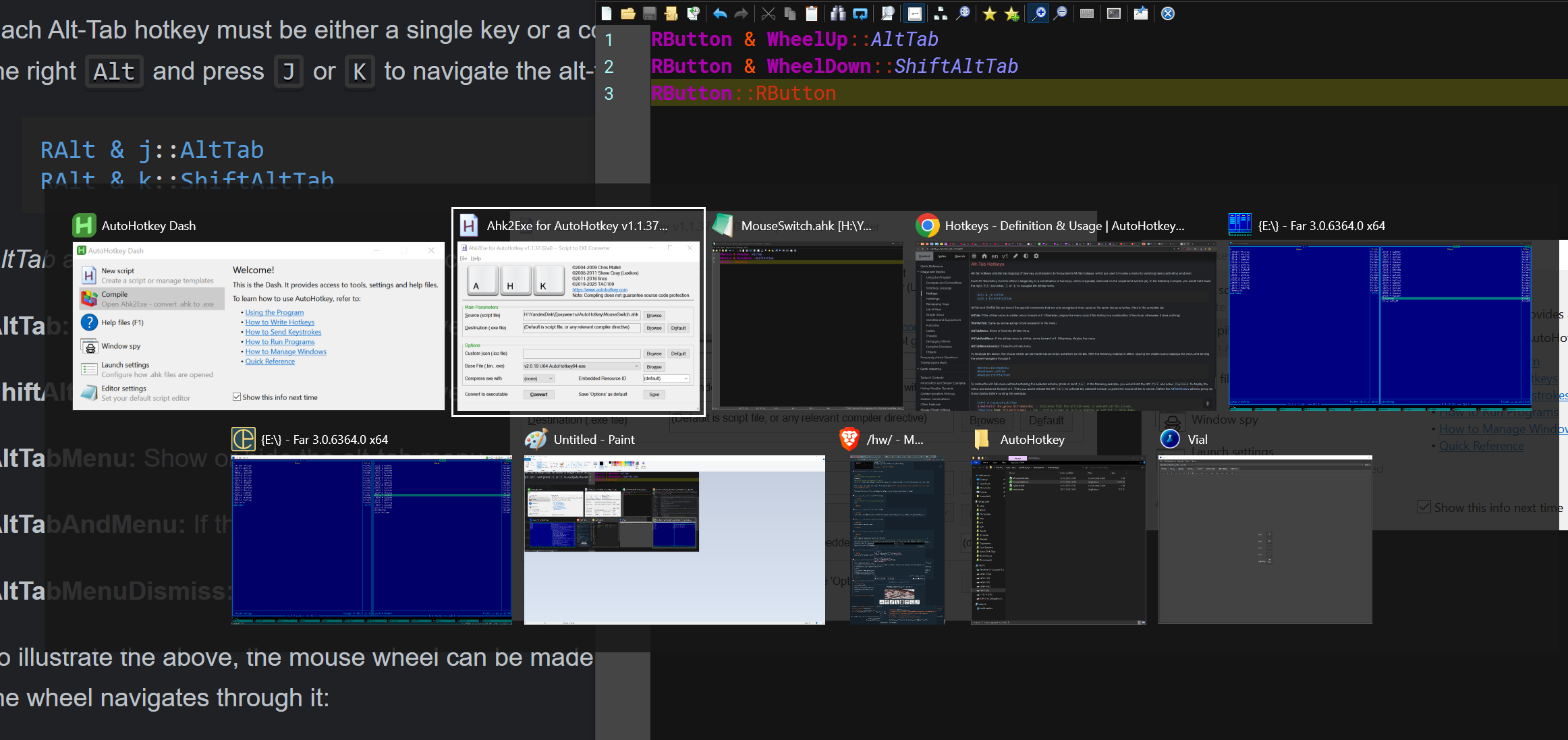Click the Paste clipboard icon

[x=812, y=13]
